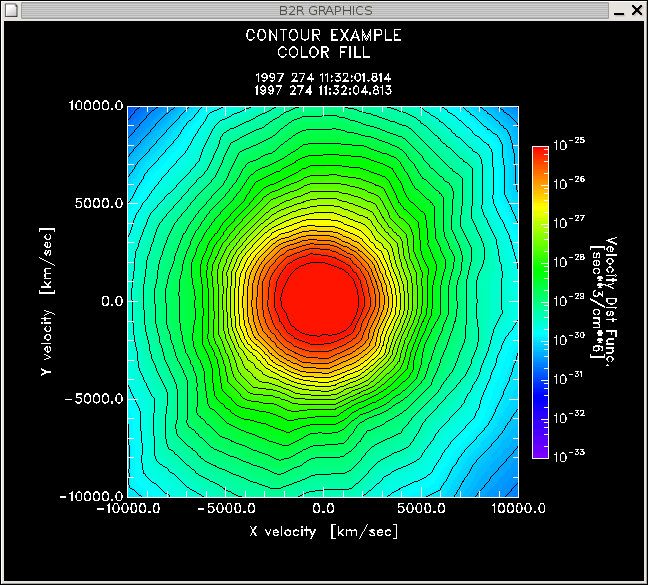Viewport: 648px width, 585px height.
Task: Click the 10^-32 color bar label
Action: pyautogui.click(x=569, y=417)
